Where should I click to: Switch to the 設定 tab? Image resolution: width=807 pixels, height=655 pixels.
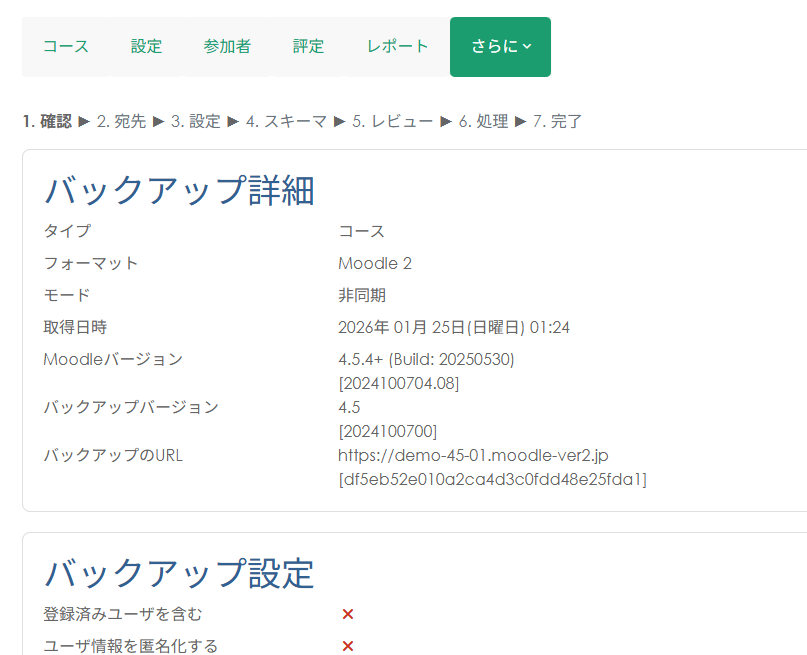point(146,46)
